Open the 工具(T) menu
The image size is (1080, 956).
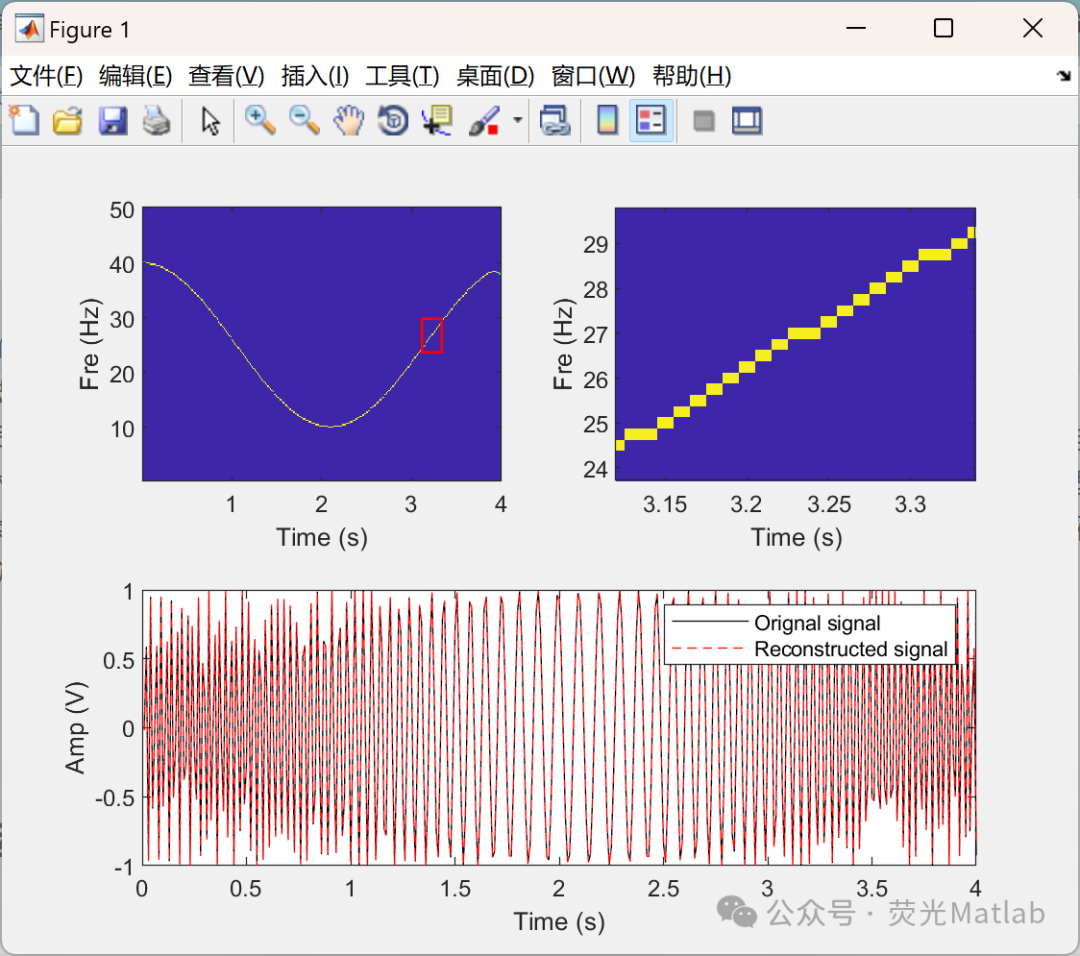pos(402,76)
